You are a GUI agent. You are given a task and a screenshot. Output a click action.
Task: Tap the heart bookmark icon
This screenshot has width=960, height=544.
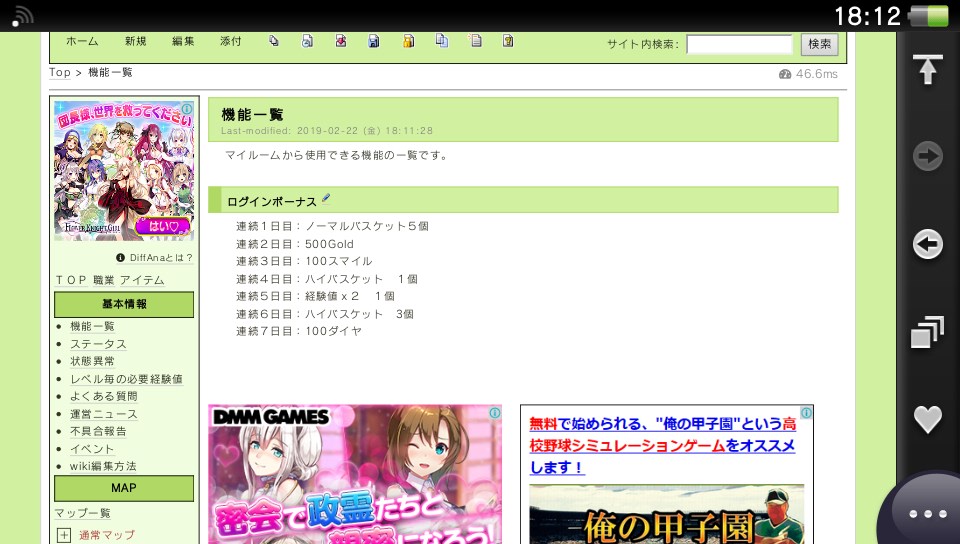tap(928, 419)
